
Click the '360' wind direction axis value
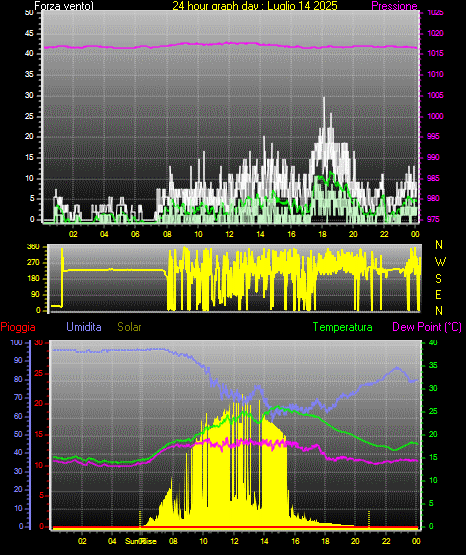coord(34,247)
